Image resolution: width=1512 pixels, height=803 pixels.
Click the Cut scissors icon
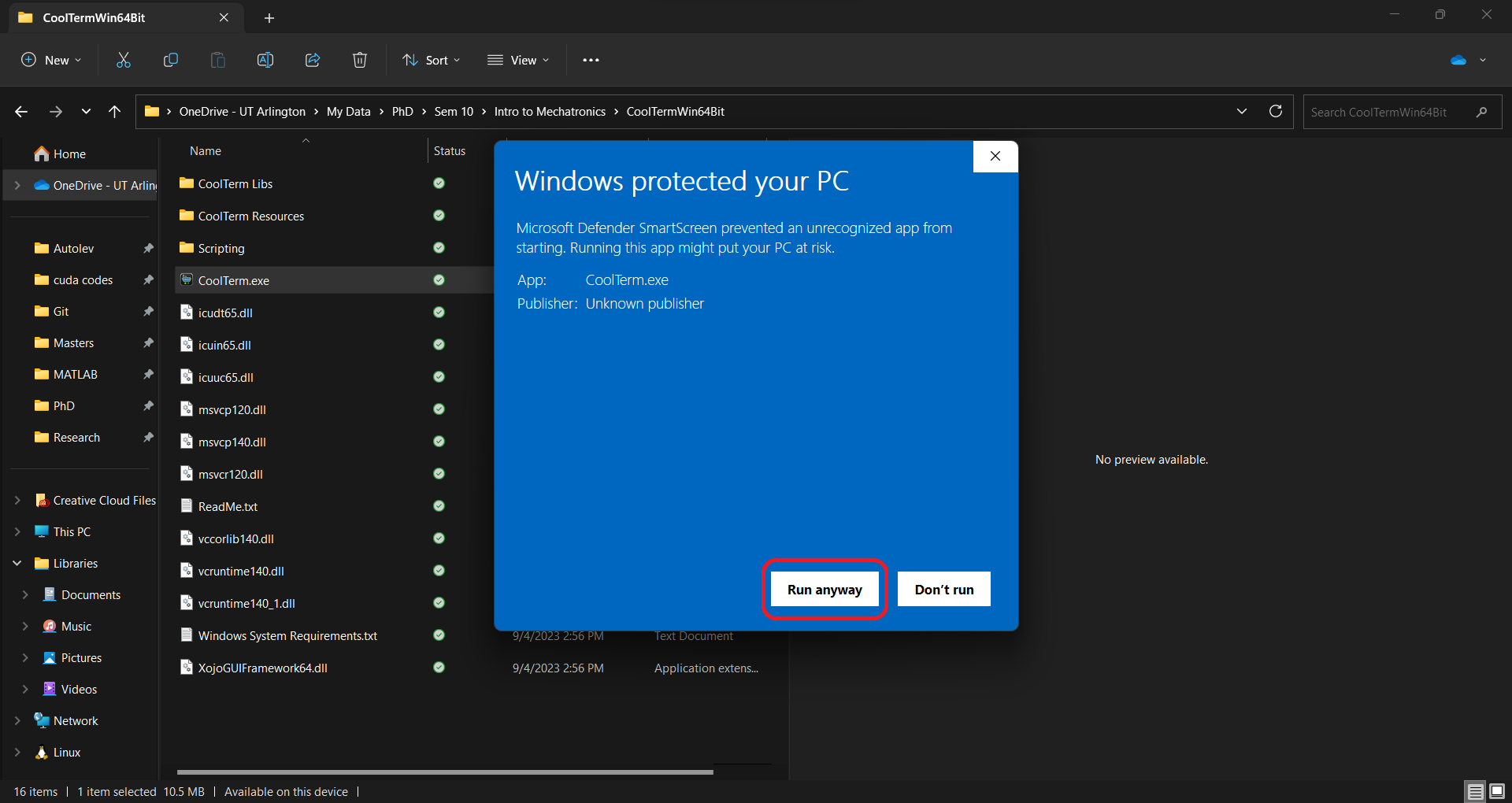click(124, 60)
